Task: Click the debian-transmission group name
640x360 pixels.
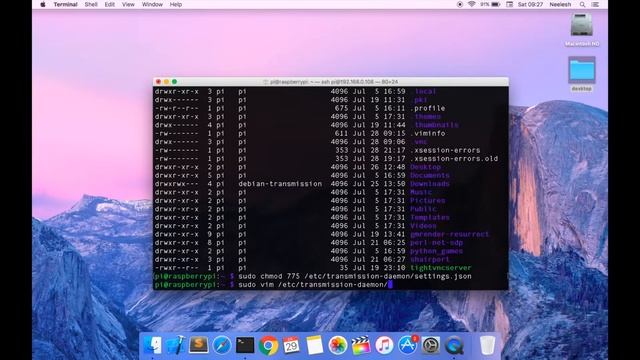Action: point(280,184)
